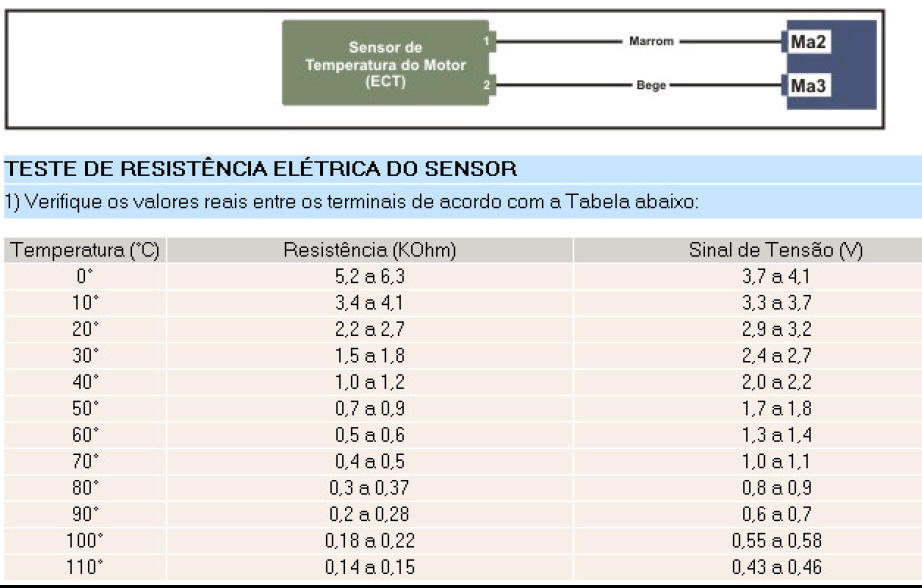Viewport: 922px width, 588px height.
Task: Click the Bege wire label
Action: coord(651,86)
